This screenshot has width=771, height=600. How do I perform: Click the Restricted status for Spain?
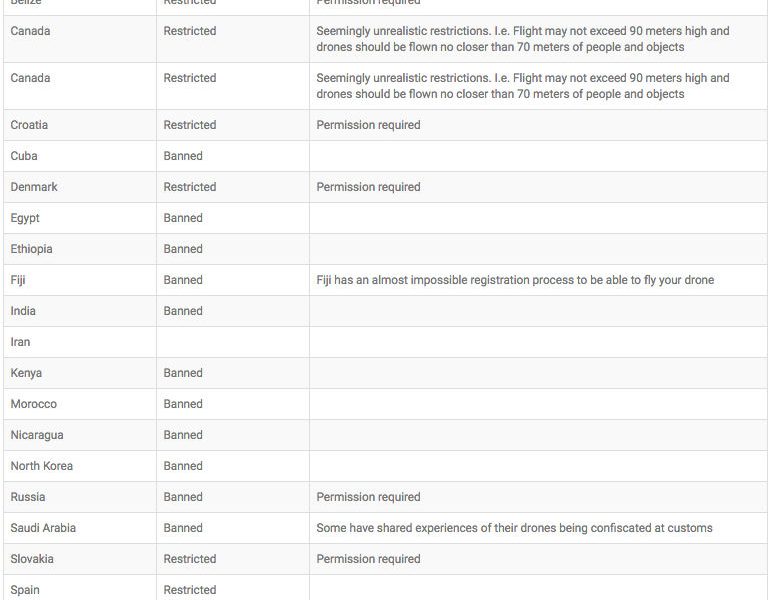tap(190, 590)
